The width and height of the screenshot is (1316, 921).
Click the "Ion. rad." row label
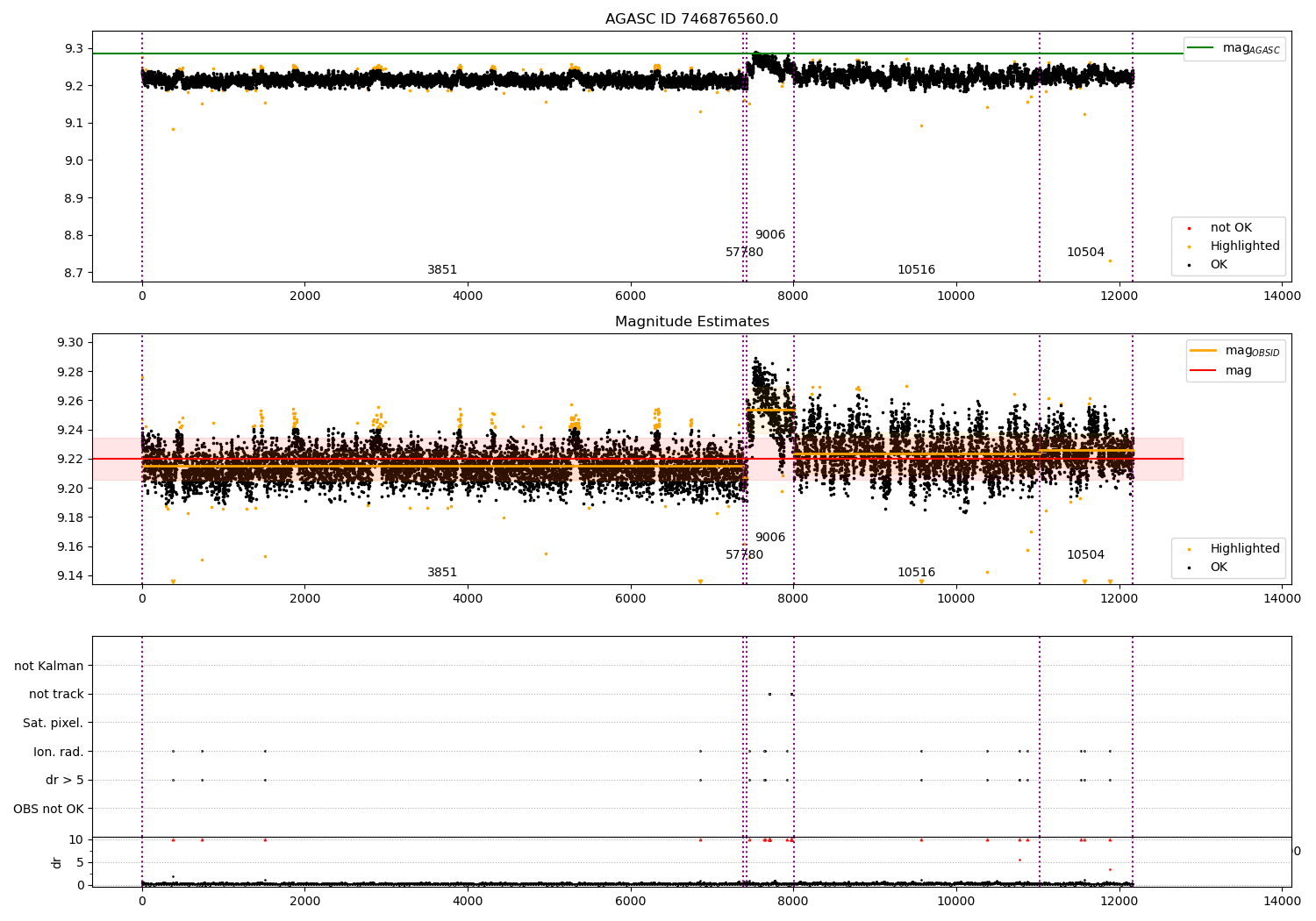(x=59, y=752)
